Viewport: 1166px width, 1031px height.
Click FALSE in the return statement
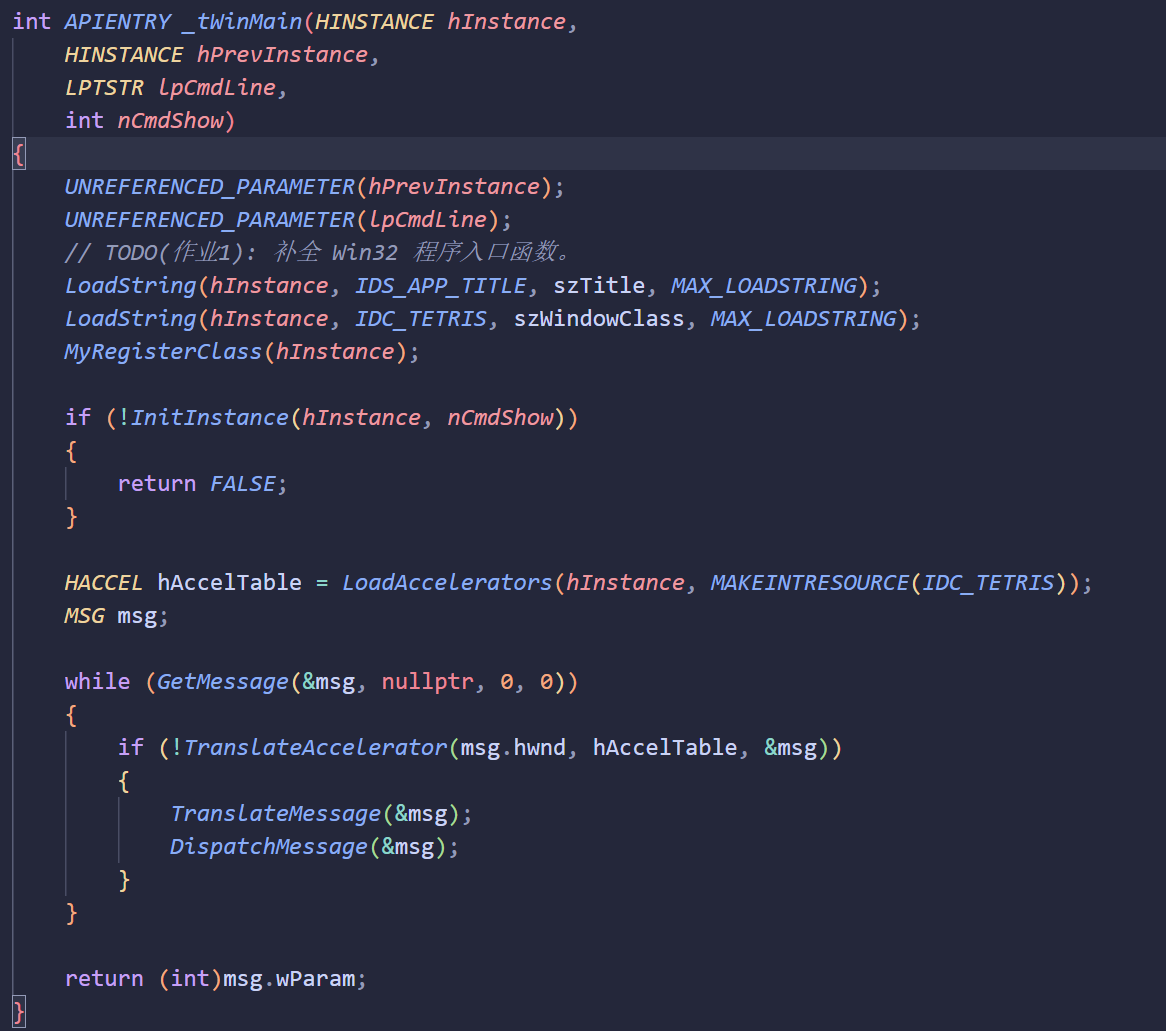[x=243, y=484]
